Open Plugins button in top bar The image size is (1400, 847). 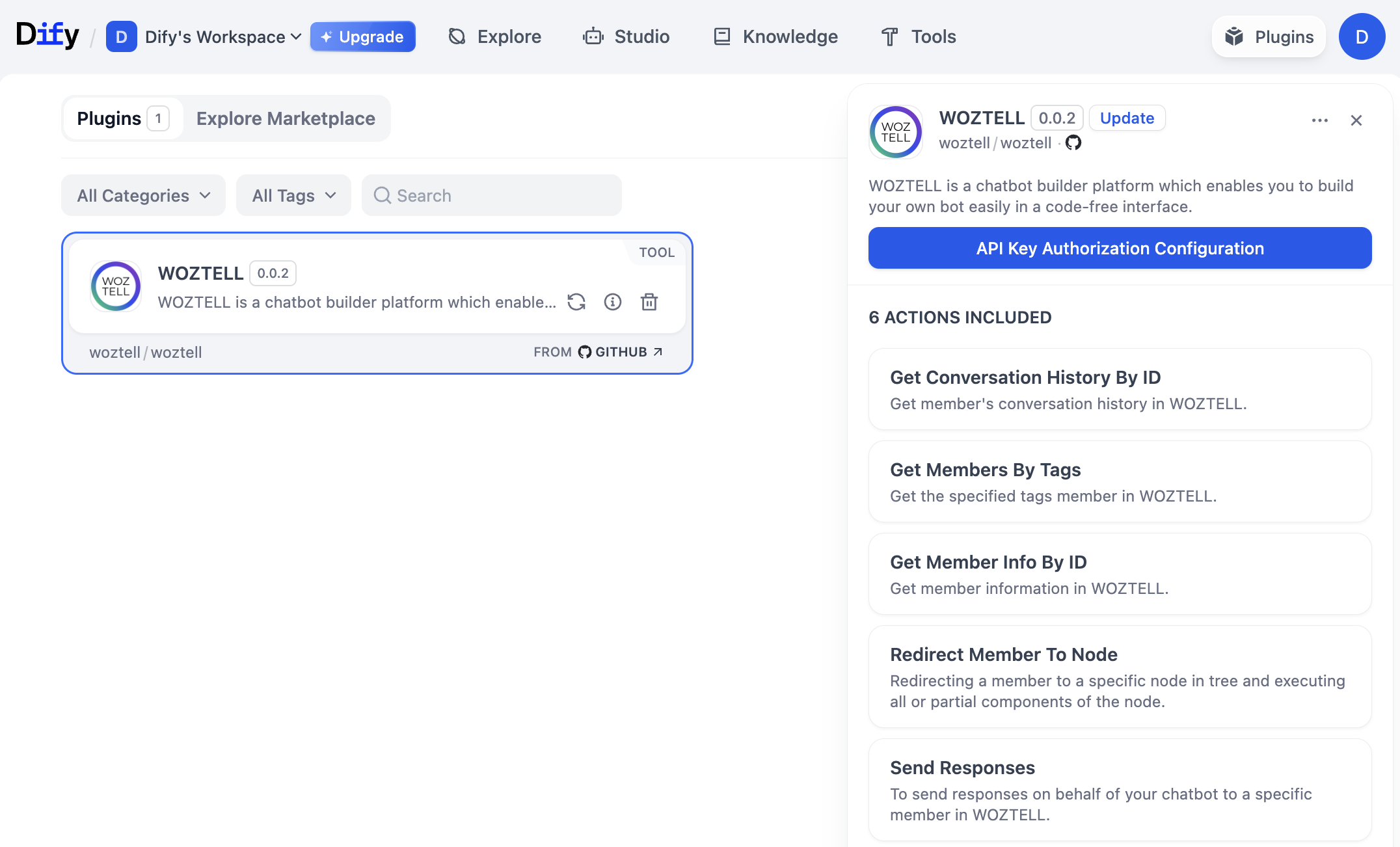pyautogui.click(x=1269, y=36)
